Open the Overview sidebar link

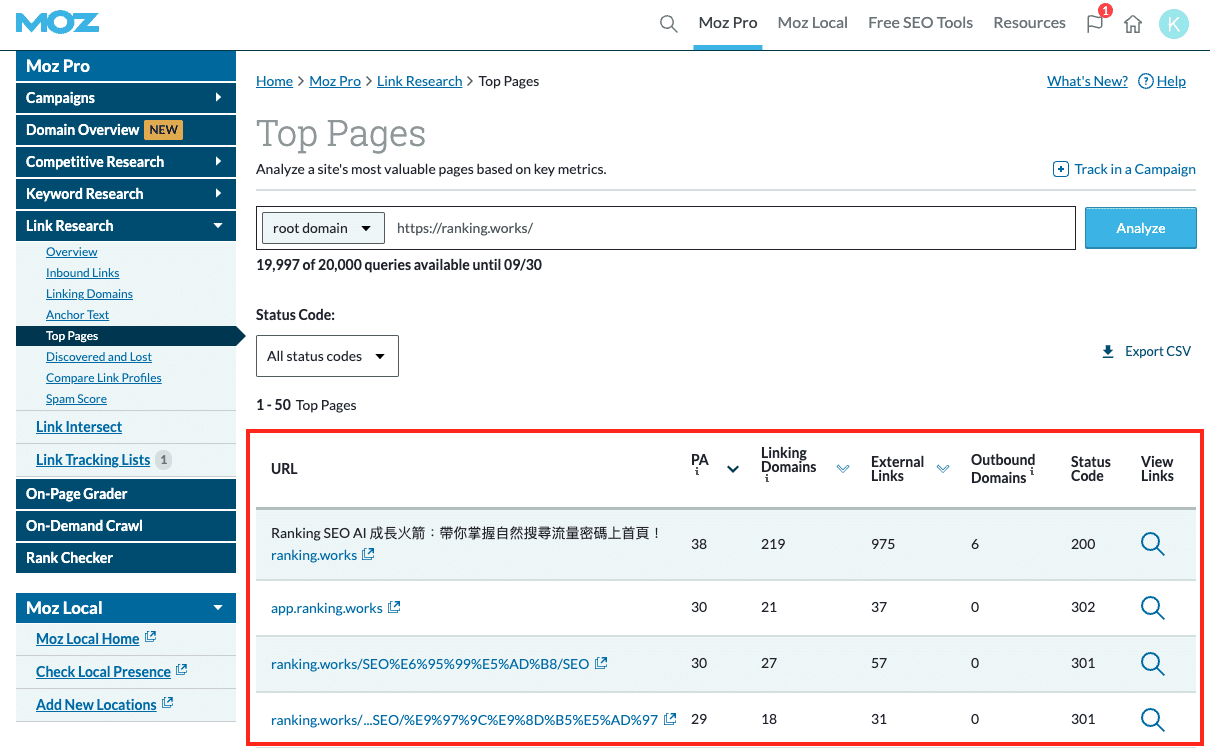coord(72,252)
